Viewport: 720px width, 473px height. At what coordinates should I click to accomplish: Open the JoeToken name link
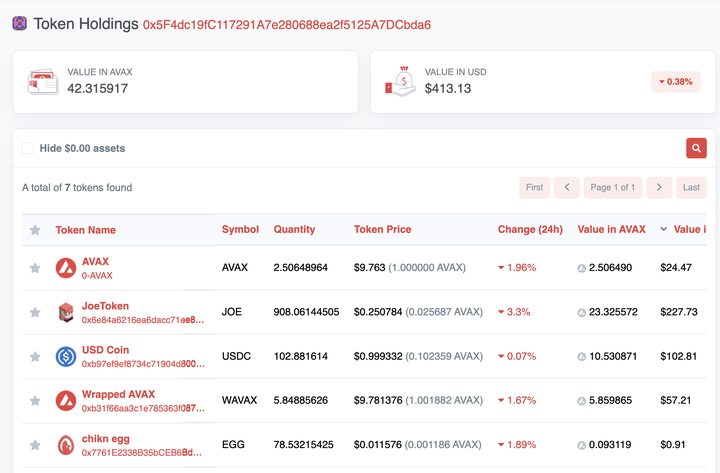click(105, 306)
